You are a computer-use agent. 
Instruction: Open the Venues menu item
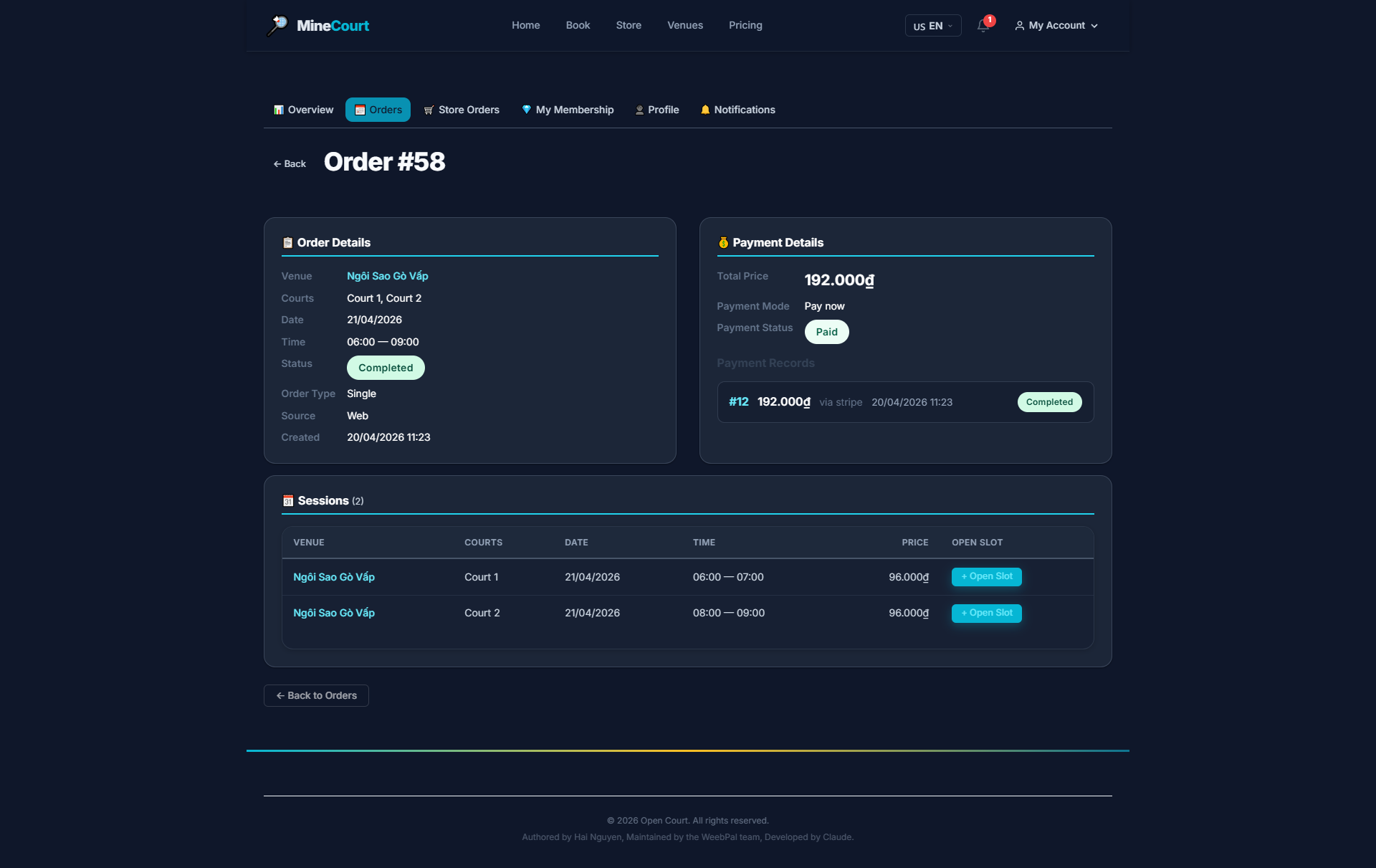click(x=685, y=25)
